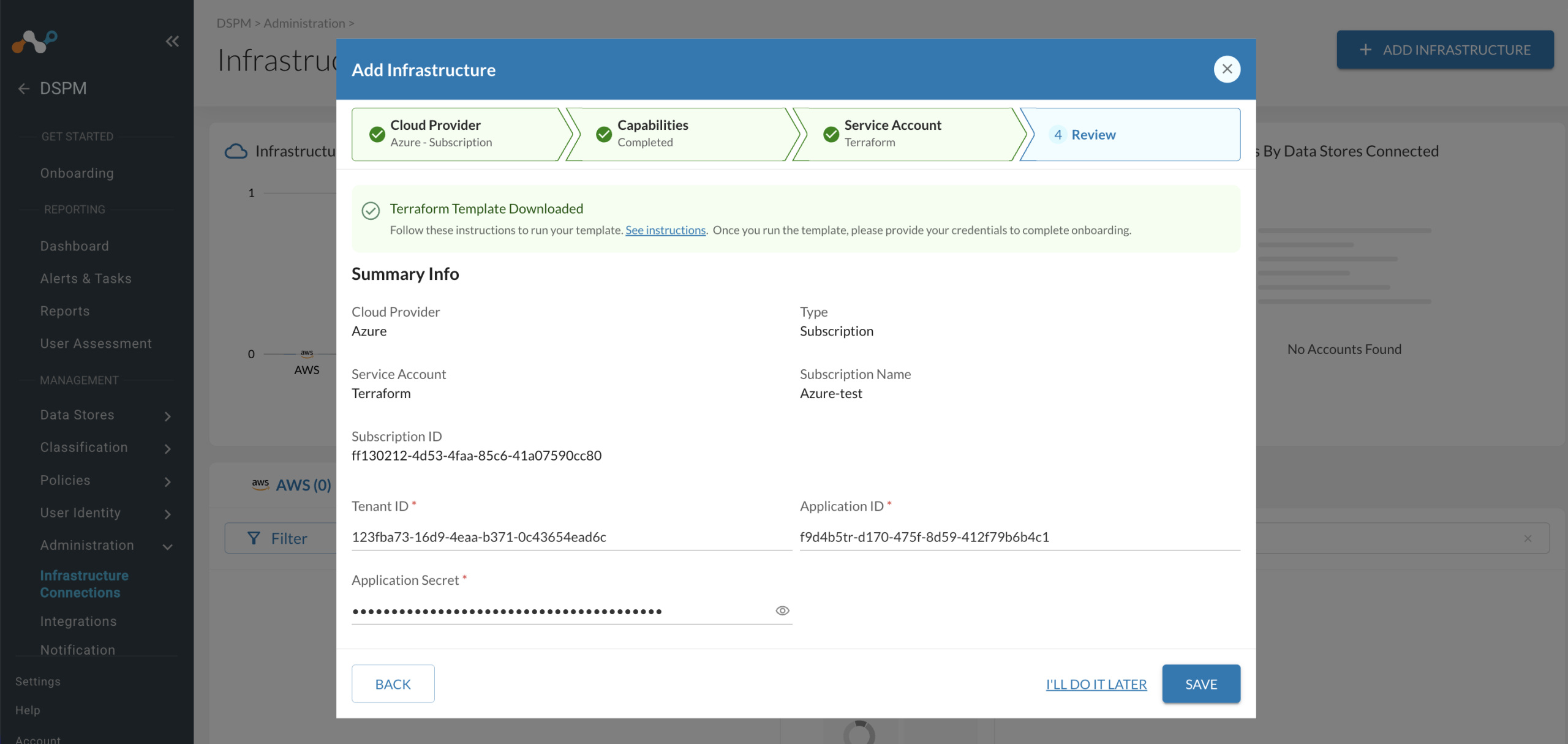Click Subscription ID value ff130212-4d53-4faa-85c6-41a07590cc80

(x=477, y=456)
